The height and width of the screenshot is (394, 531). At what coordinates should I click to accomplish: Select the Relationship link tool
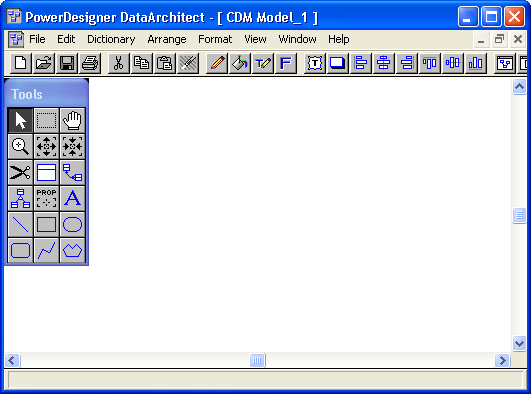click(72, 172)
